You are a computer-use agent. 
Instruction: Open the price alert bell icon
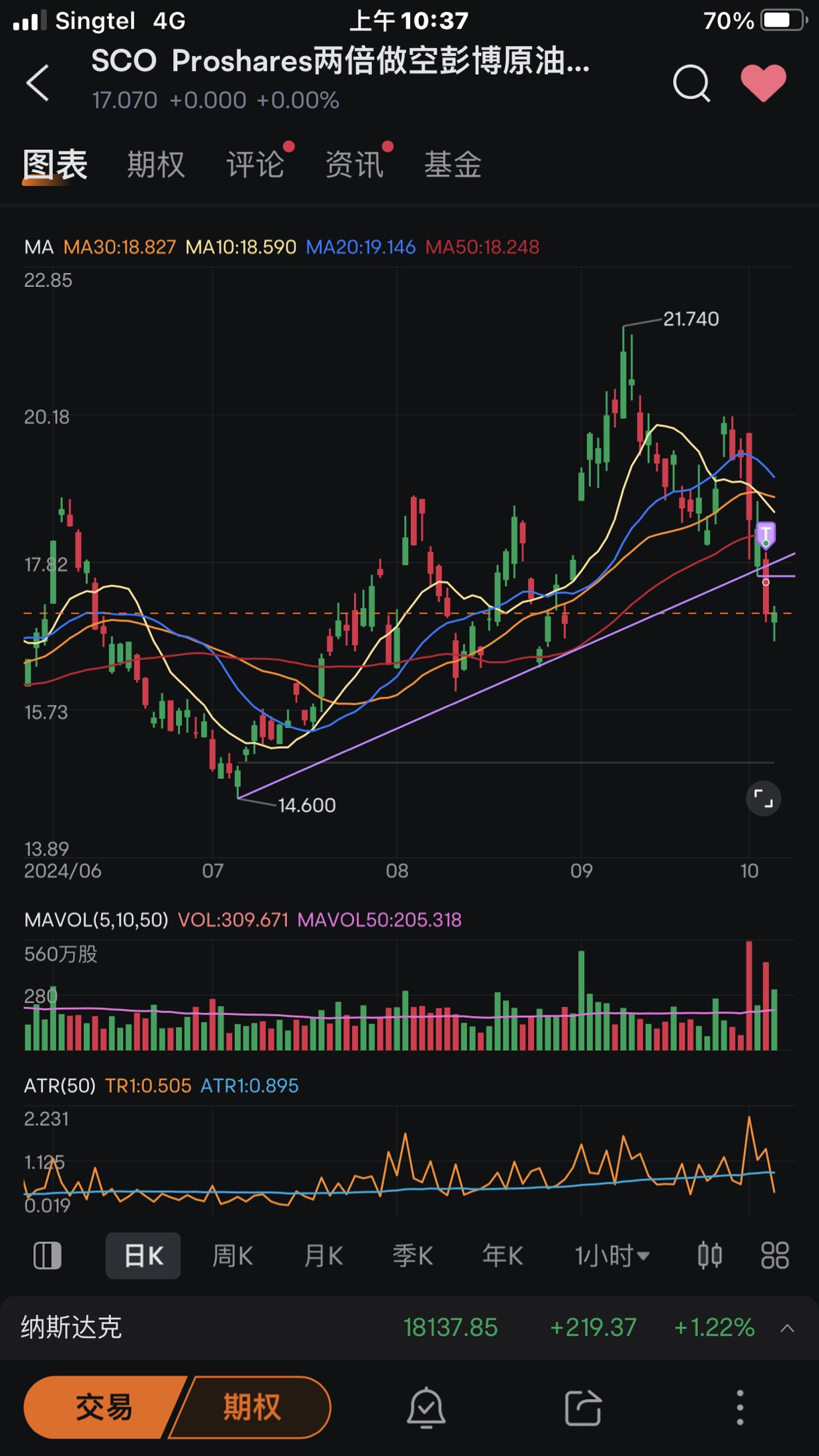(426, 1407)
